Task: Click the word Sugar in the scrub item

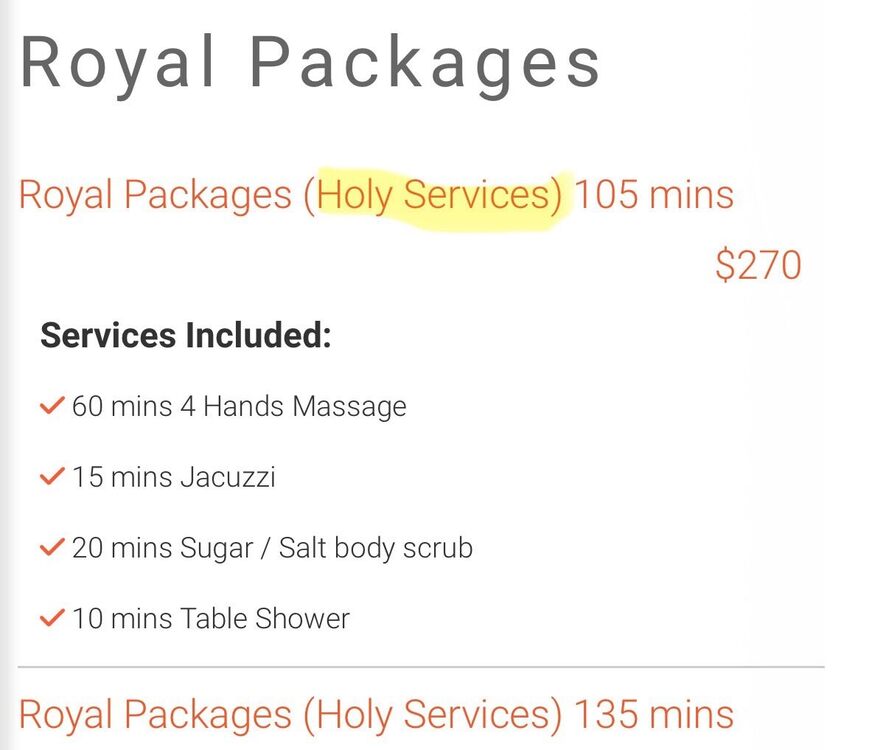Action: point(219,548)
